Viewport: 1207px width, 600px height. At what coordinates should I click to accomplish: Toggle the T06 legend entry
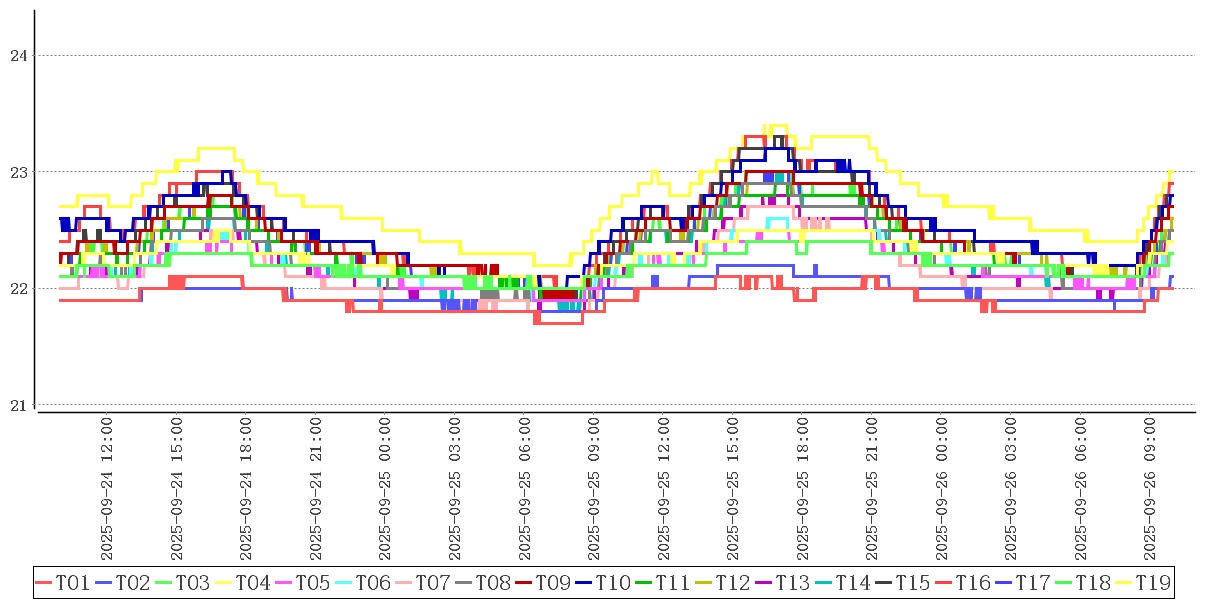[372, 582]
